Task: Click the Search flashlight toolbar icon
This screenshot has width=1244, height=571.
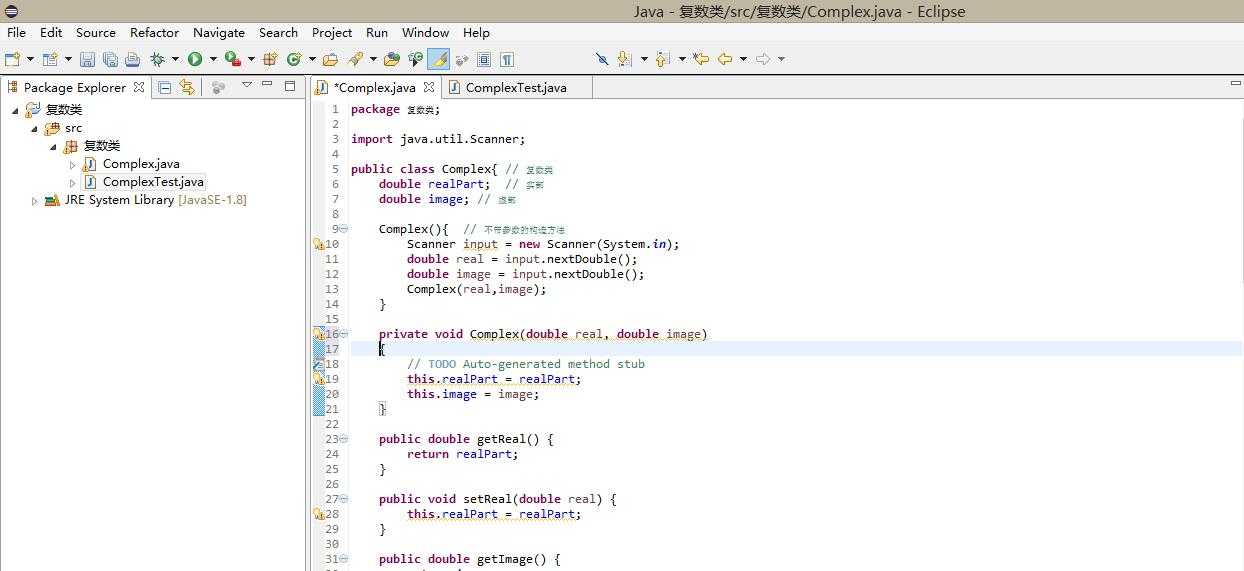Action: pos(355,59)
